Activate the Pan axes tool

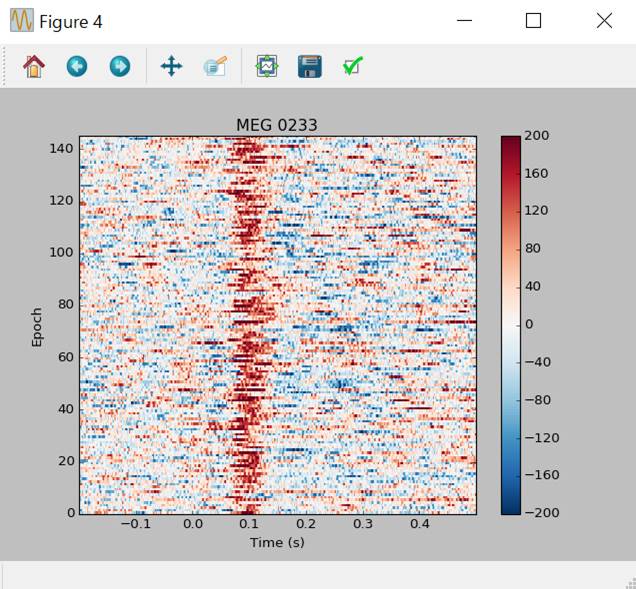click(x=171, y=67)
